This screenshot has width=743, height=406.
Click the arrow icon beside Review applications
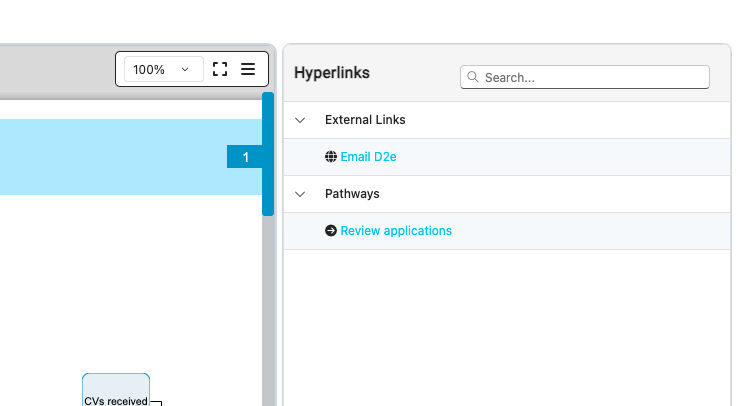click(x=331, y=231)
